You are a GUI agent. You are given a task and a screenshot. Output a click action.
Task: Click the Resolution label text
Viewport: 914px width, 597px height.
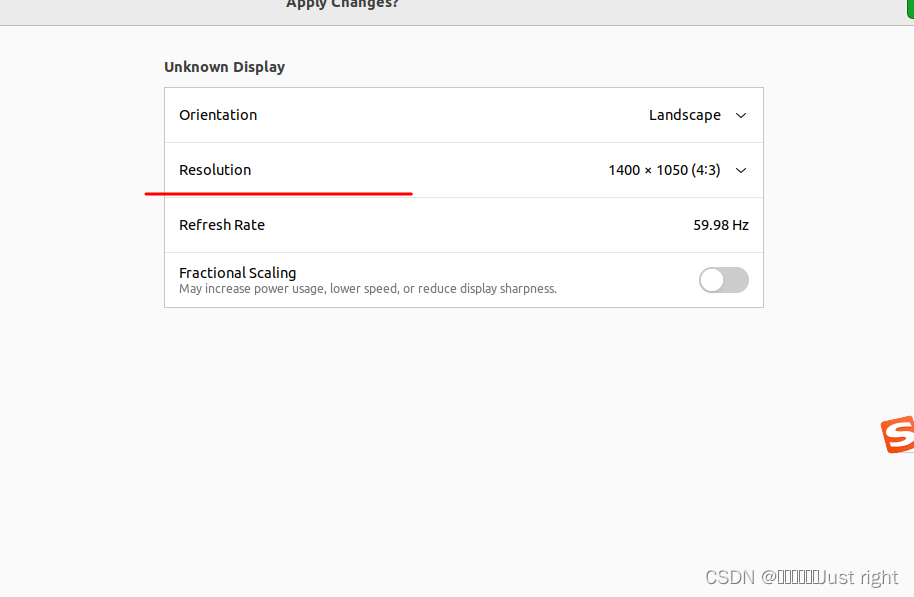(215, 170)
